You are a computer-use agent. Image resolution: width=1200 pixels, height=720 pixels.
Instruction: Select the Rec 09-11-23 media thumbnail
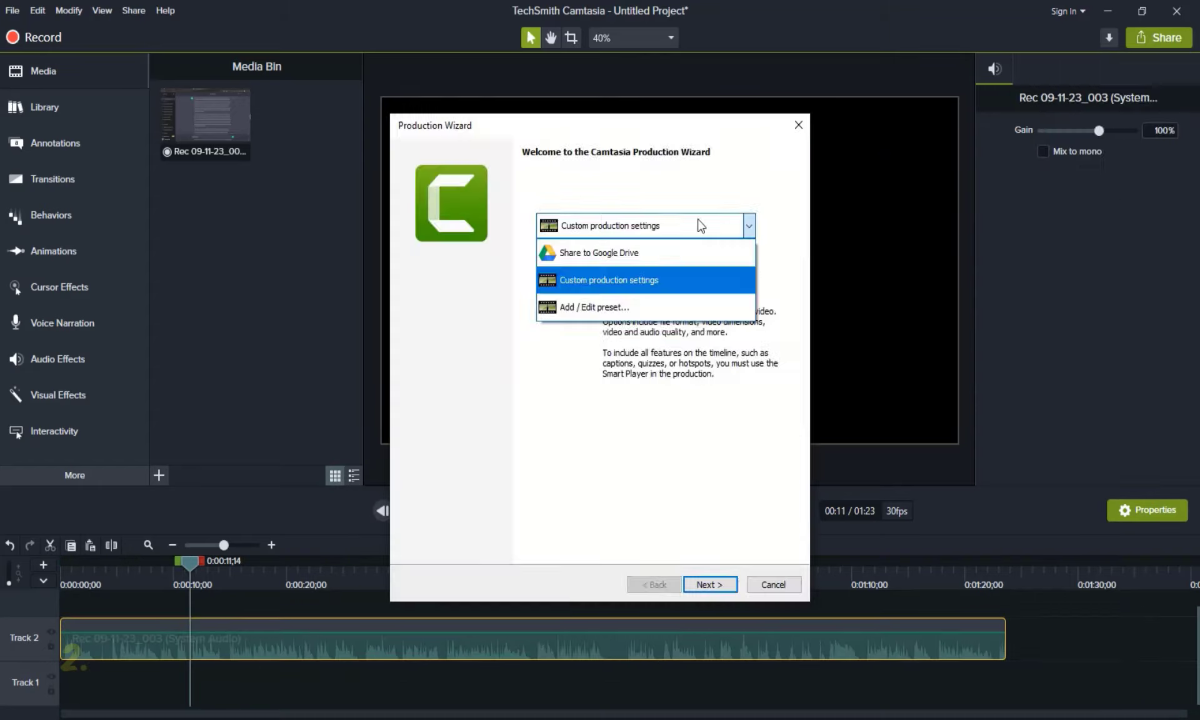pyautogui.click(x=205, y=116)
